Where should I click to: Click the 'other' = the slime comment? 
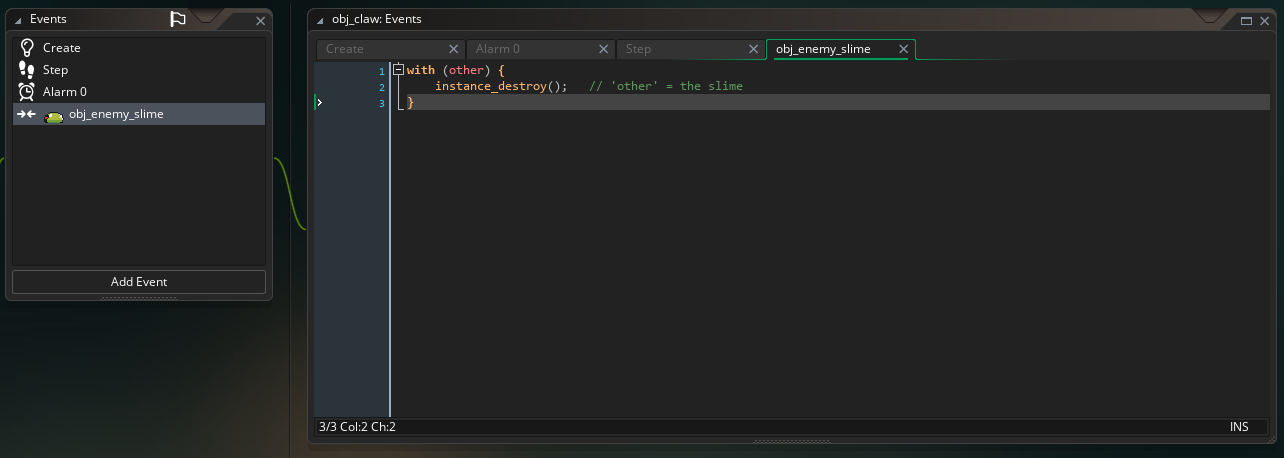(666, 86)
